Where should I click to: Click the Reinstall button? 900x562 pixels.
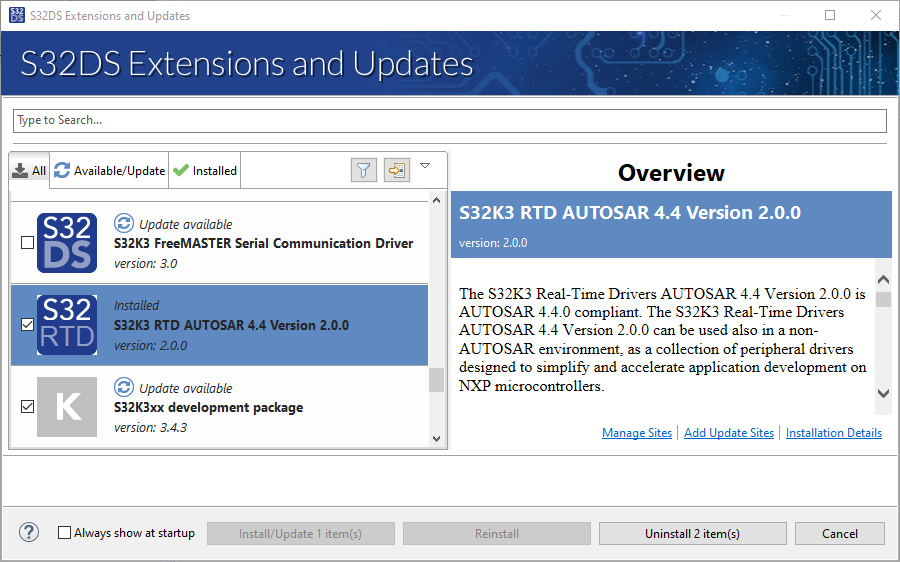click(496, 534)
